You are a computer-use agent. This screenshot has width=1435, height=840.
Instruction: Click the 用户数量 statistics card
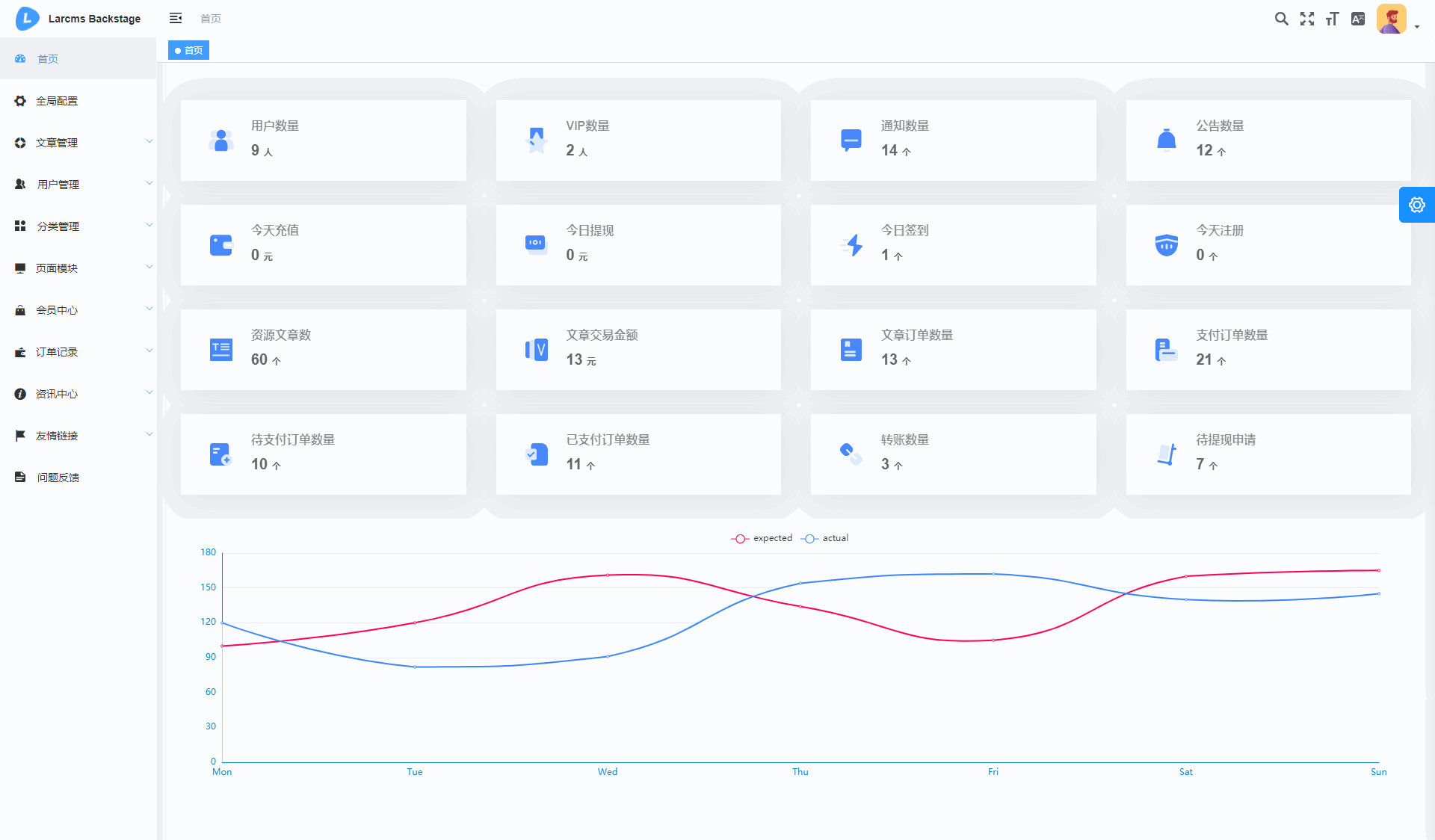point(323,140)
